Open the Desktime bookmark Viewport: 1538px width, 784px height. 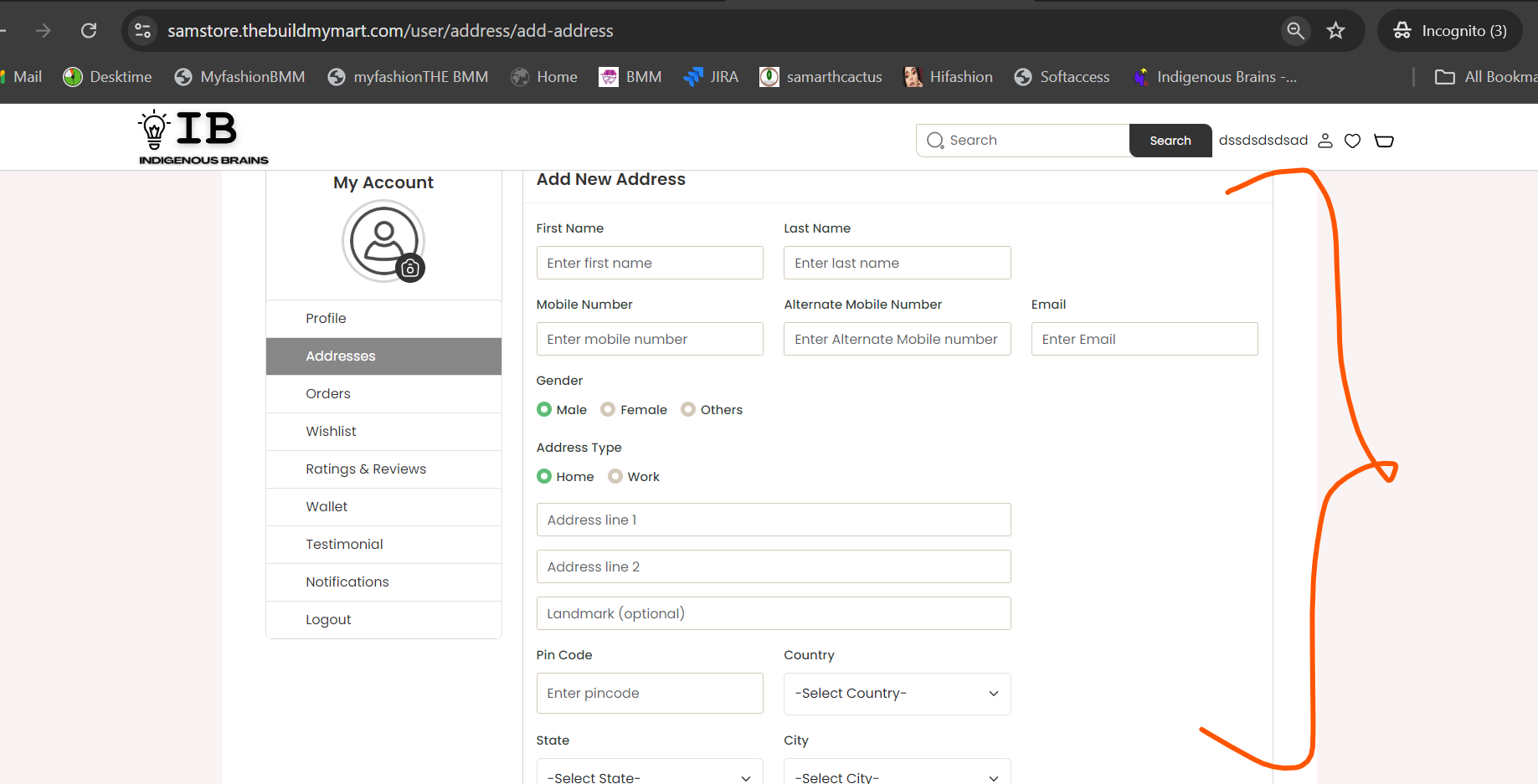pos(108,77)
